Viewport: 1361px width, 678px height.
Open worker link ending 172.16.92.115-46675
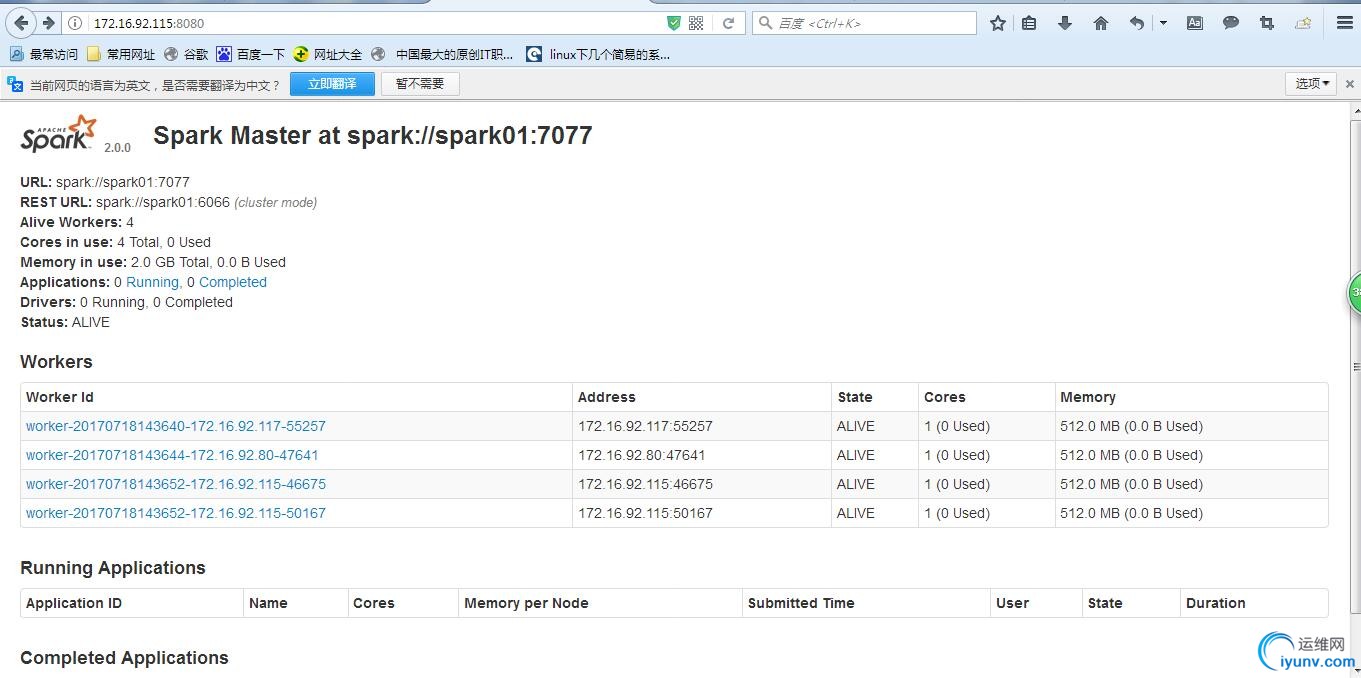tap(176, 484)
